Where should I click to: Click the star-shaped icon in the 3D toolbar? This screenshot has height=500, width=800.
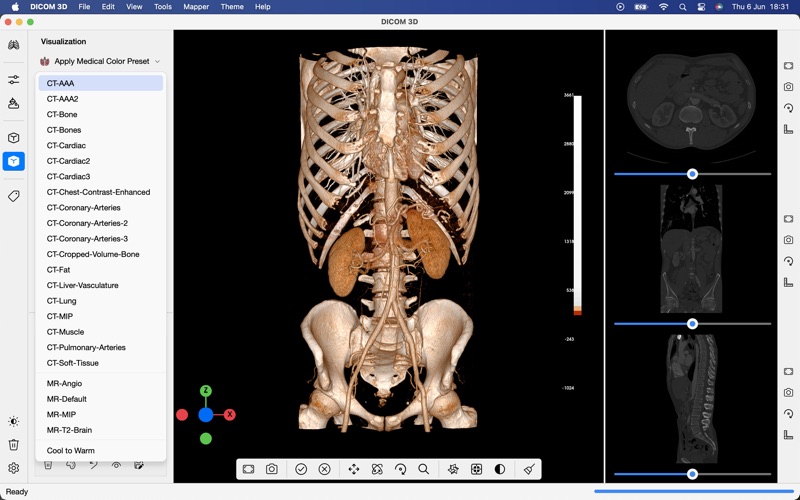[453, 469]
